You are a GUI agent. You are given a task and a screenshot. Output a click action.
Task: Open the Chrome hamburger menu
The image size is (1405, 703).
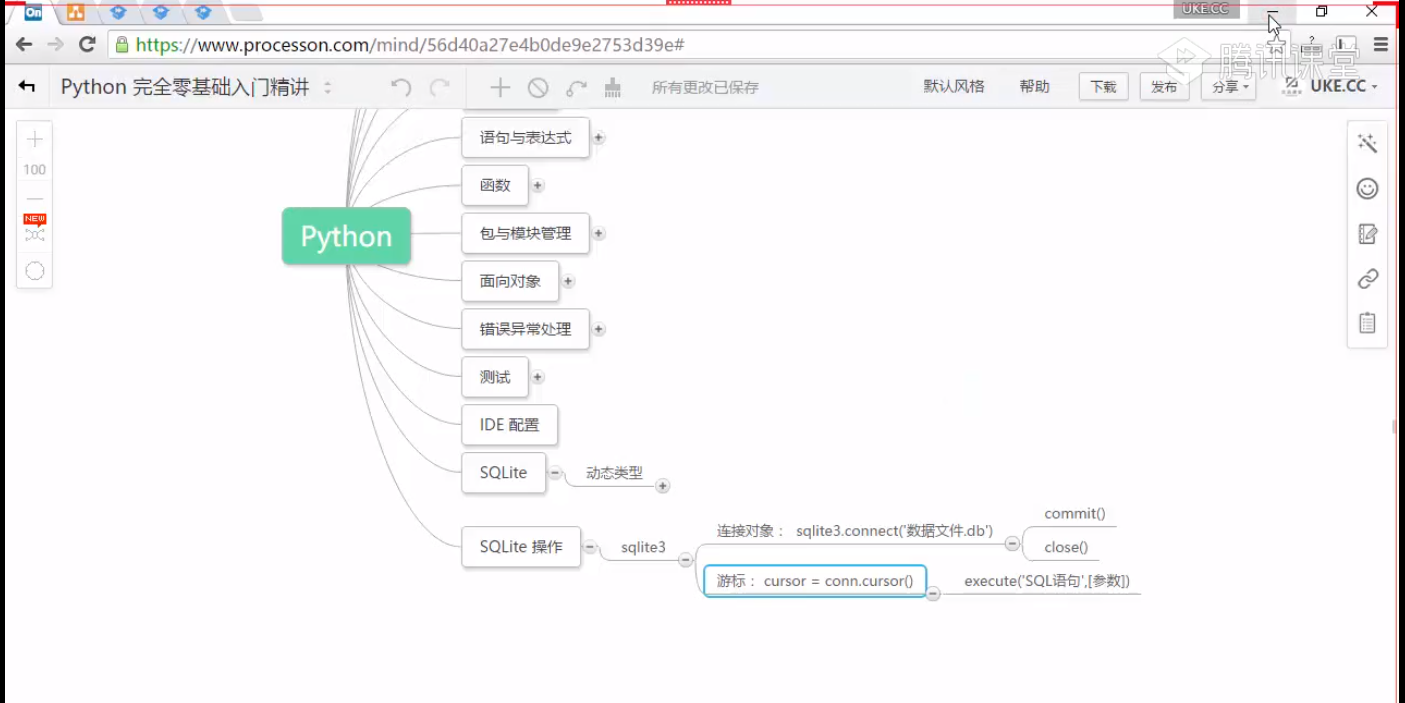(1381, 45)
